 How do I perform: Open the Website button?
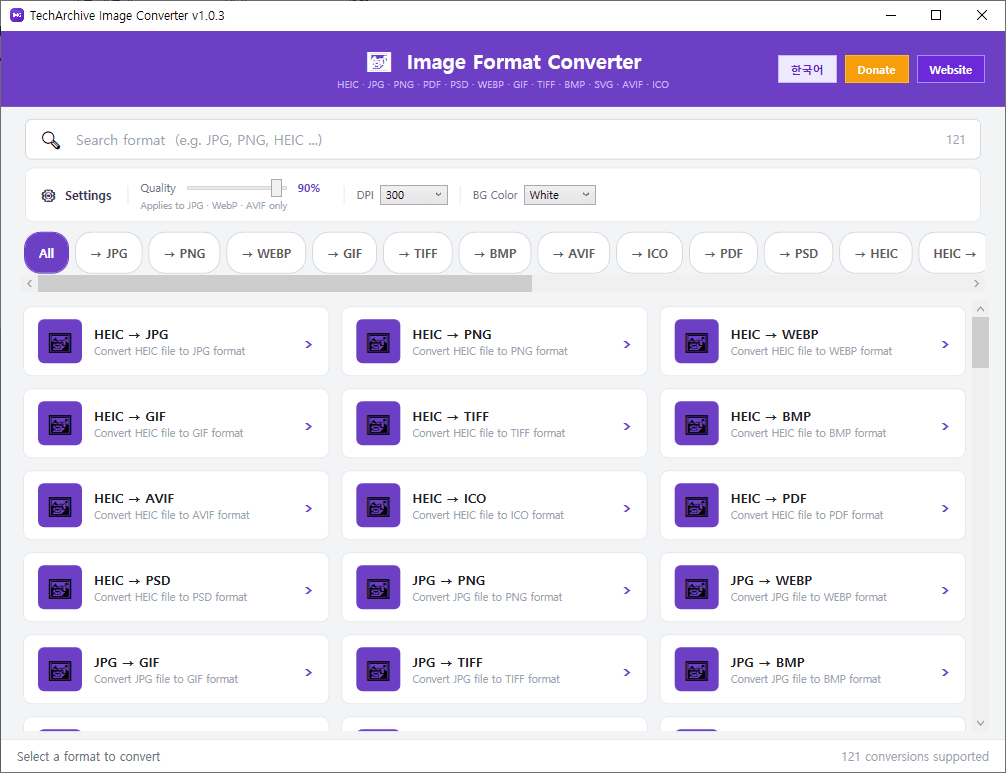click(950, 70)
